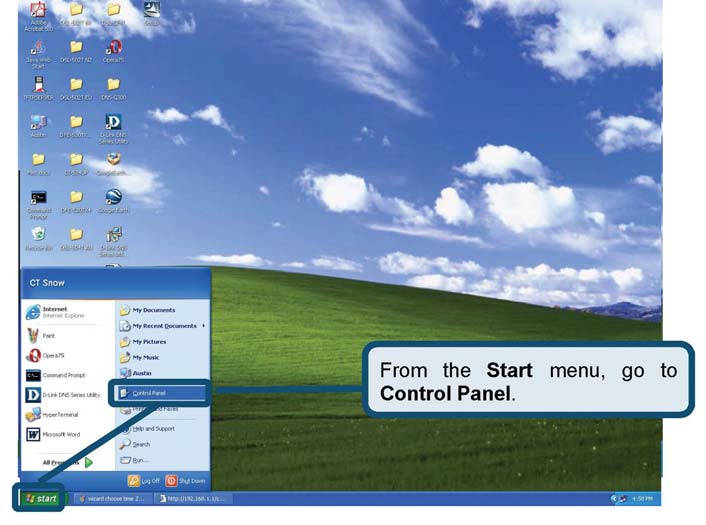Open My Music from the Start menu
The width and height of the screenshot is (706, 525).
[x=139, y=358]
